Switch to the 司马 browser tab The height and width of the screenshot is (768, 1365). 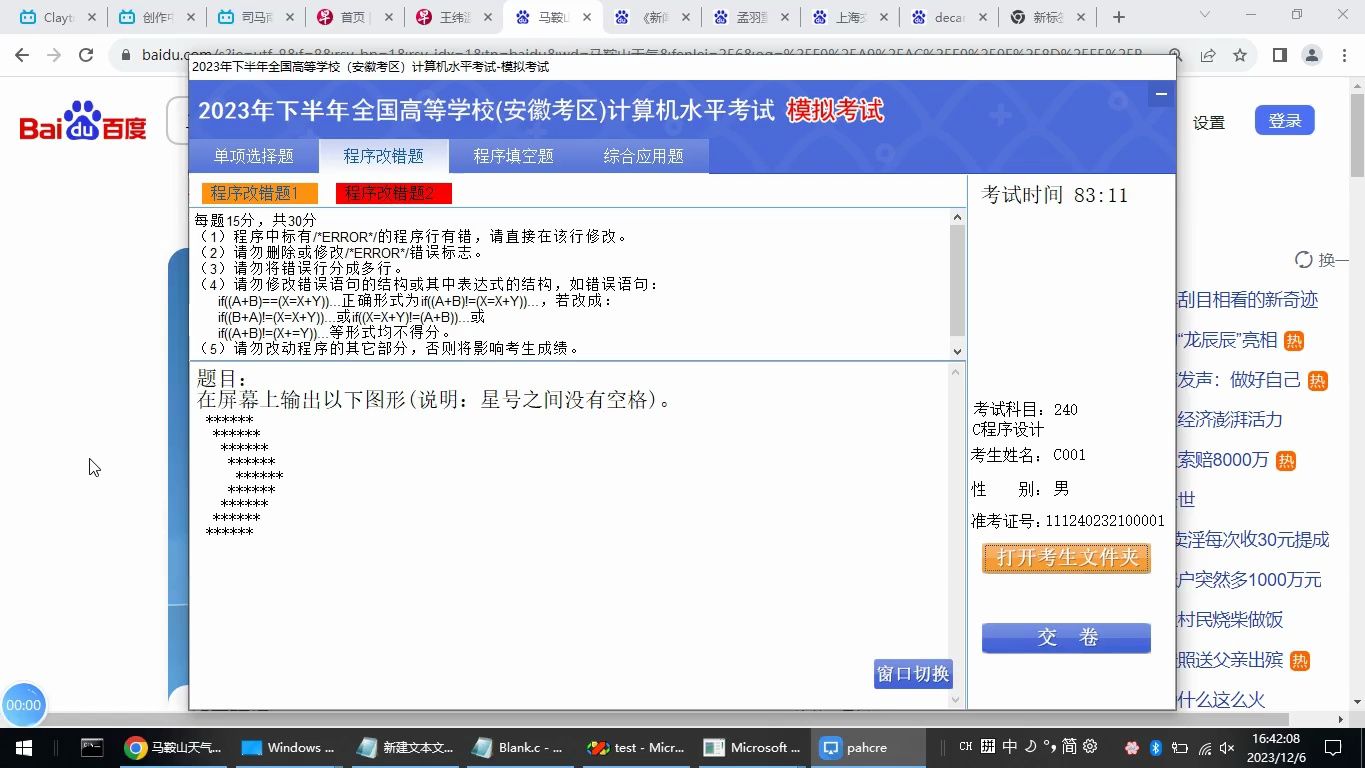256,17
